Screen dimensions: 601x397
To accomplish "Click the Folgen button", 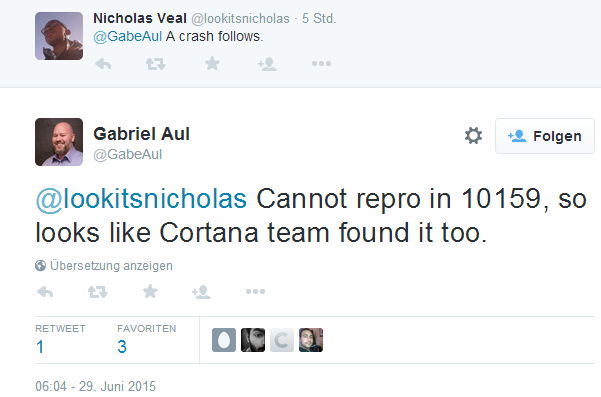I will [x=545, y=136].
